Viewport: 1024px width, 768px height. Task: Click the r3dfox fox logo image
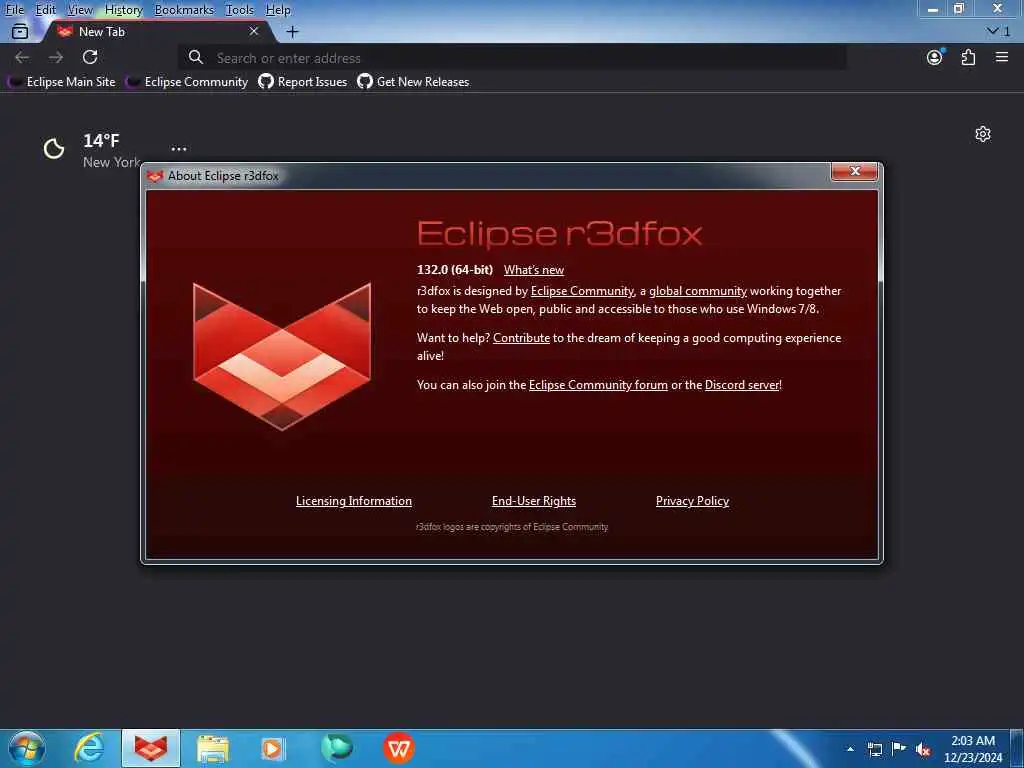coord(282,357)
